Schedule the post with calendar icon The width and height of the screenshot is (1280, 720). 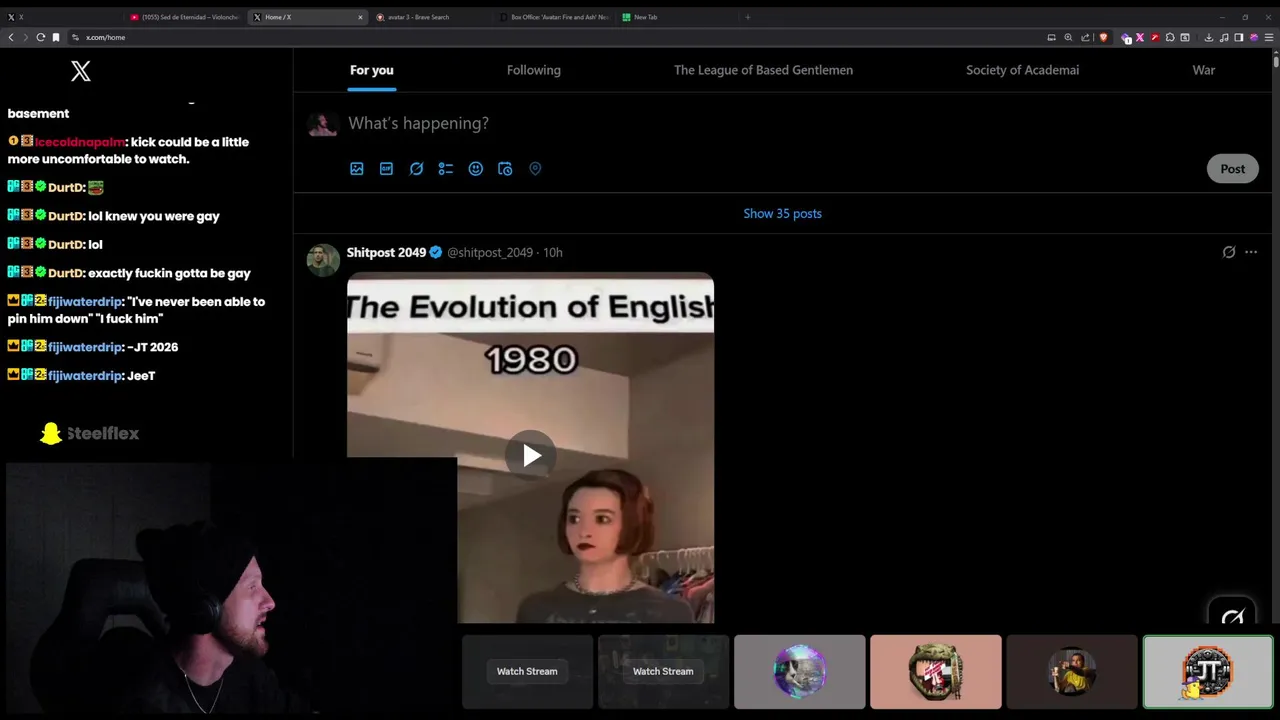pos(505,169)
